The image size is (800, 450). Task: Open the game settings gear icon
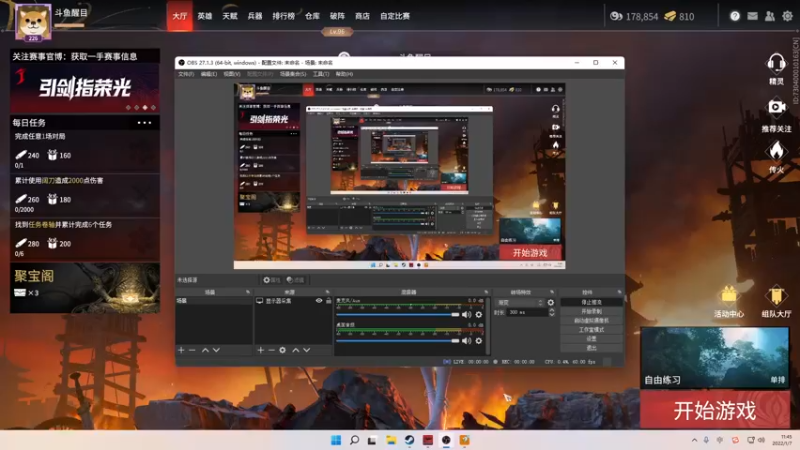point(788,16)
